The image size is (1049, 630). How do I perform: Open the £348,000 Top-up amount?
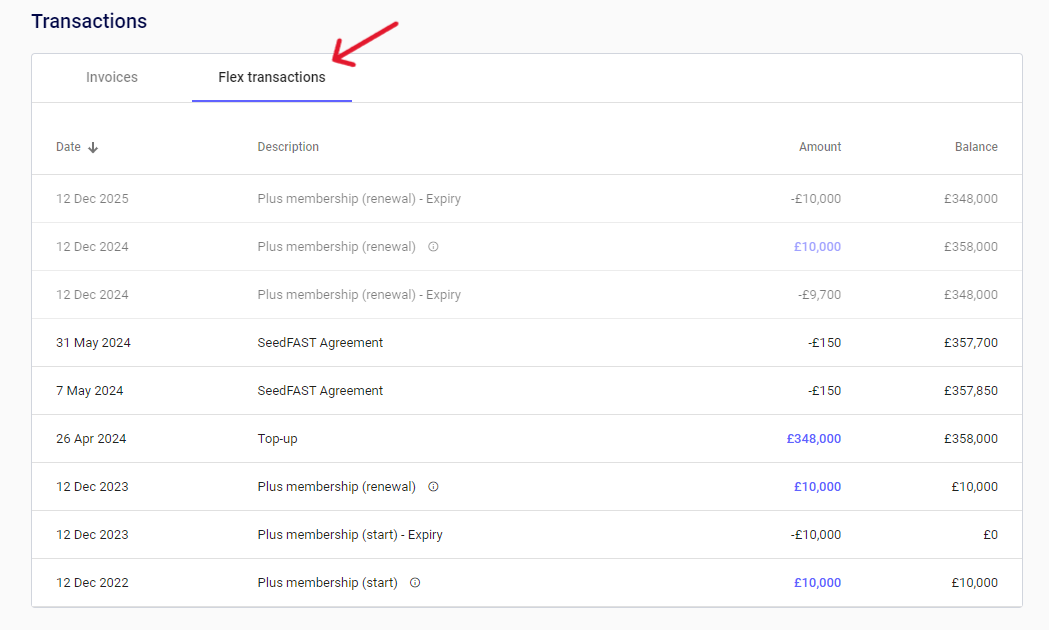pos(813,439)
